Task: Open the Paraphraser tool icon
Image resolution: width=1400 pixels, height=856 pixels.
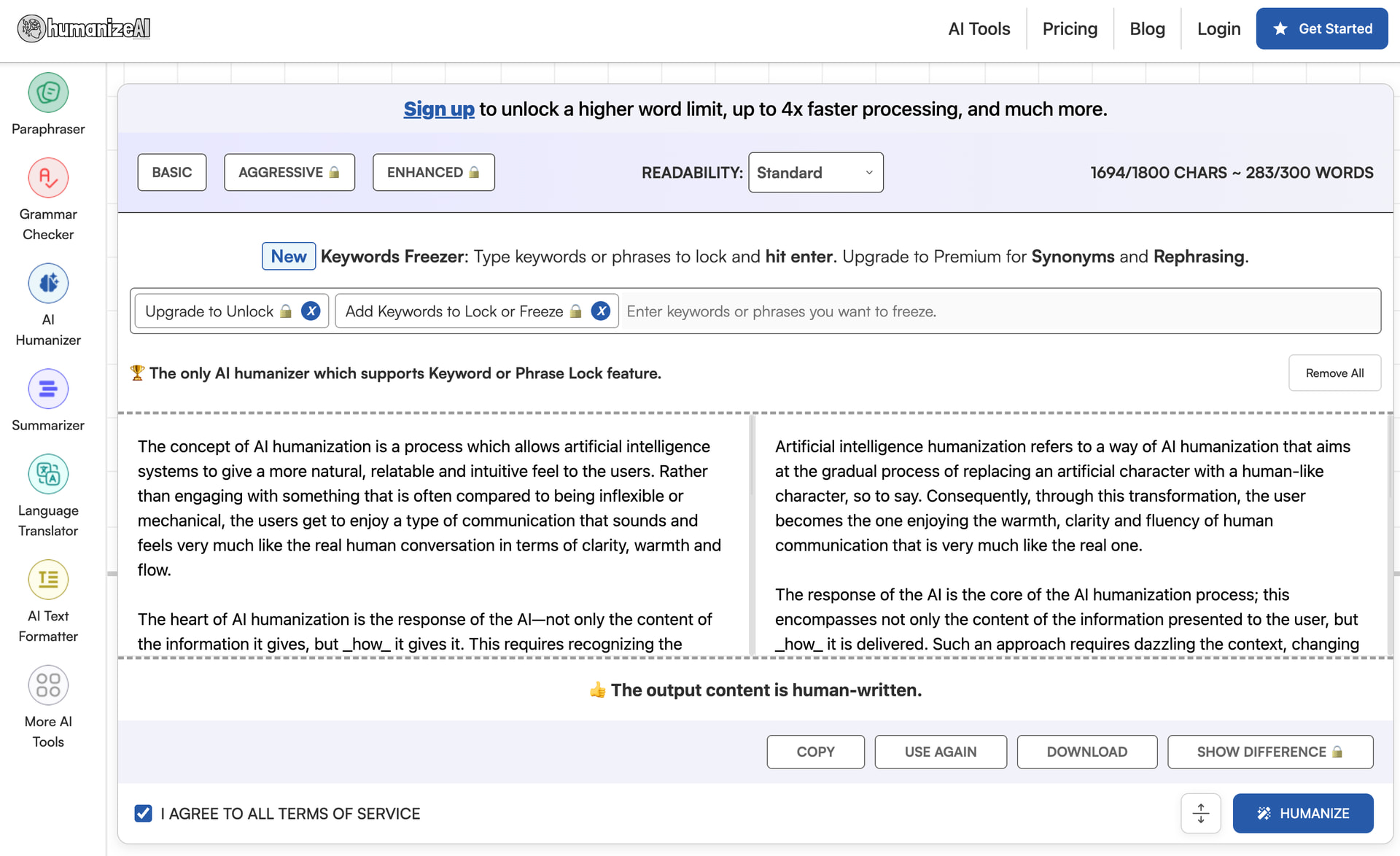Action: coord(48,93)
